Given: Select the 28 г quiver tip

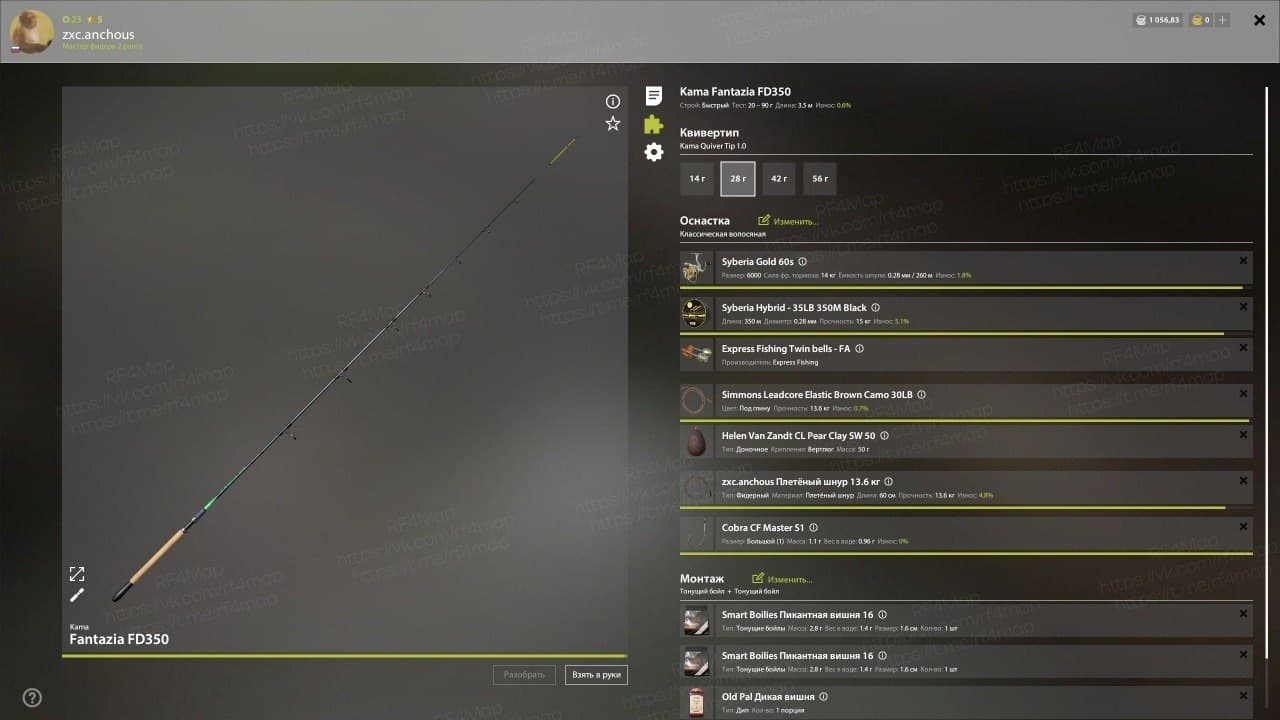Looking at the screenshot, I should click(x=738, y=179).
